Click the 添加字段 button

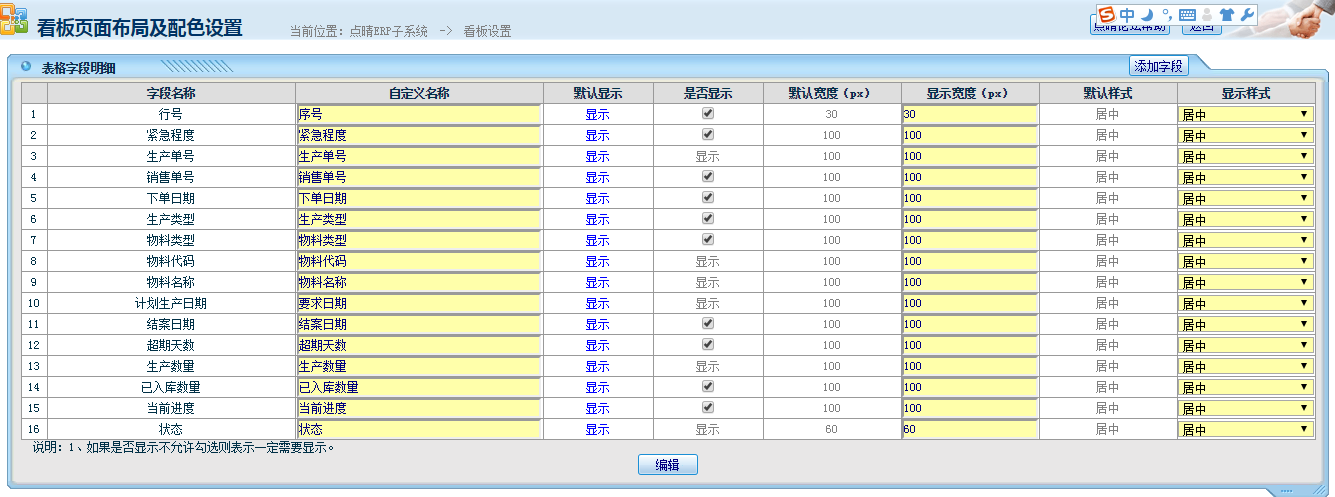click(1158, 66)
